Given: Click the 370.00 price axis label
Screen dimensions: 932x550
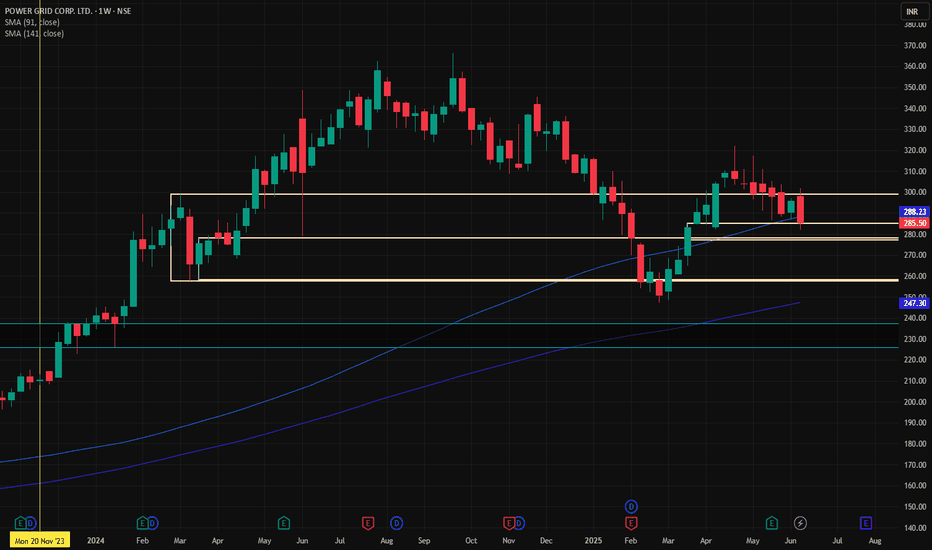Looking at the screenshot, I should point(914,45).
